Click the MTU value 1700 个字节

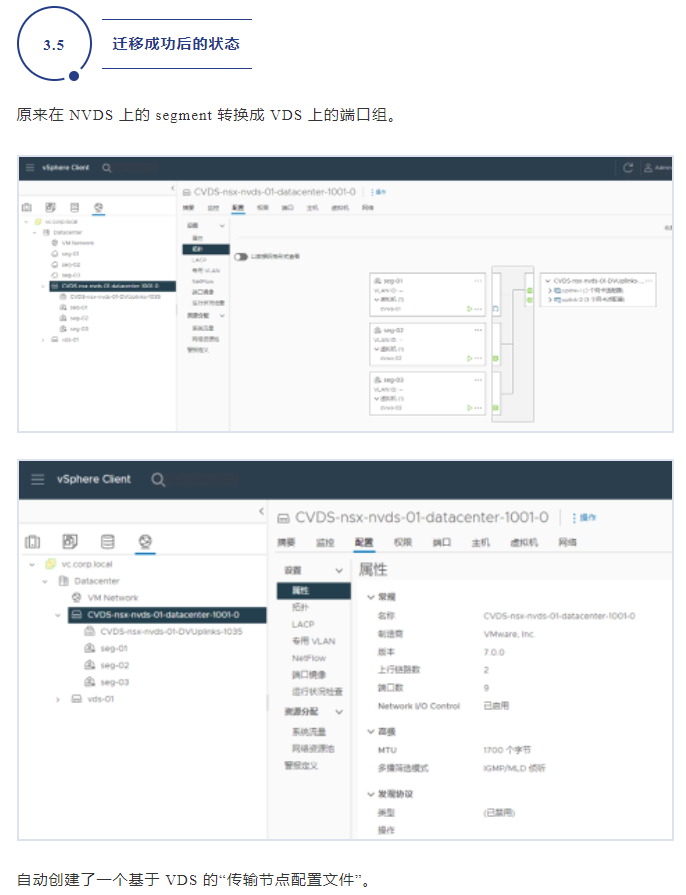click(507, 750)
